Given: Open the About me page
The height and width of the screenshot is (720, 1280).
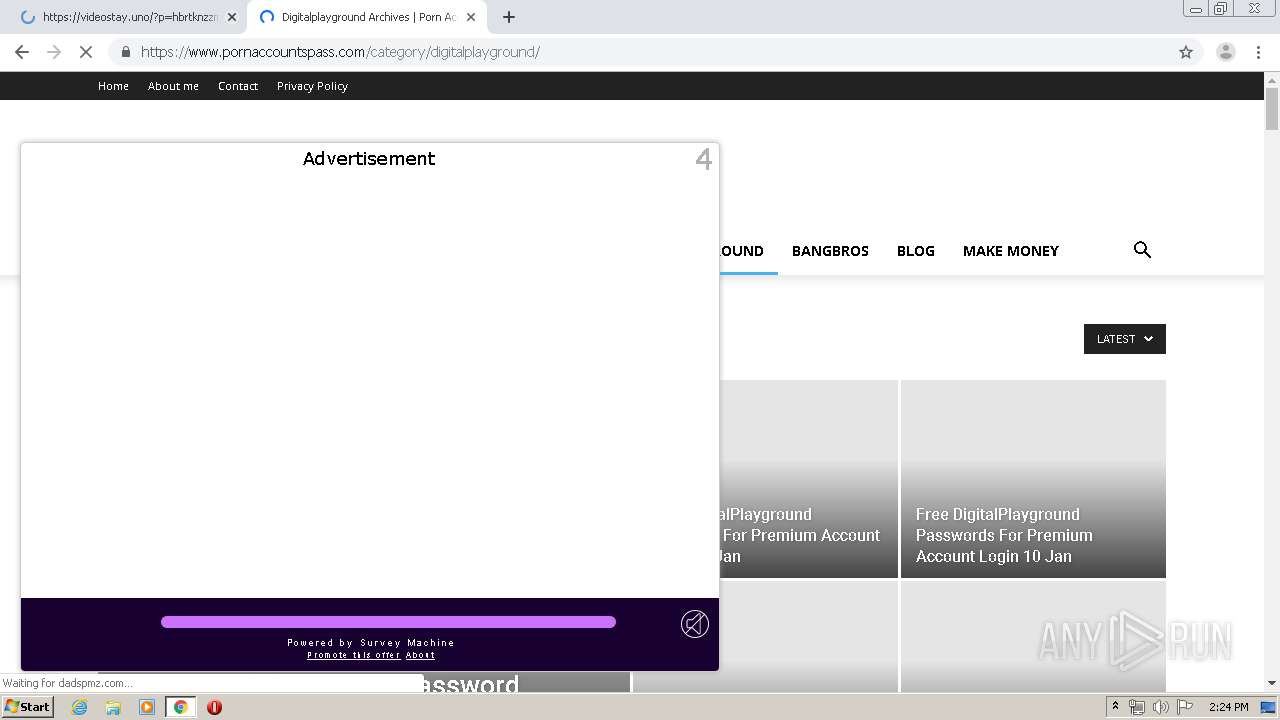Looking at the screenshot, I should [x=173, y=86].
